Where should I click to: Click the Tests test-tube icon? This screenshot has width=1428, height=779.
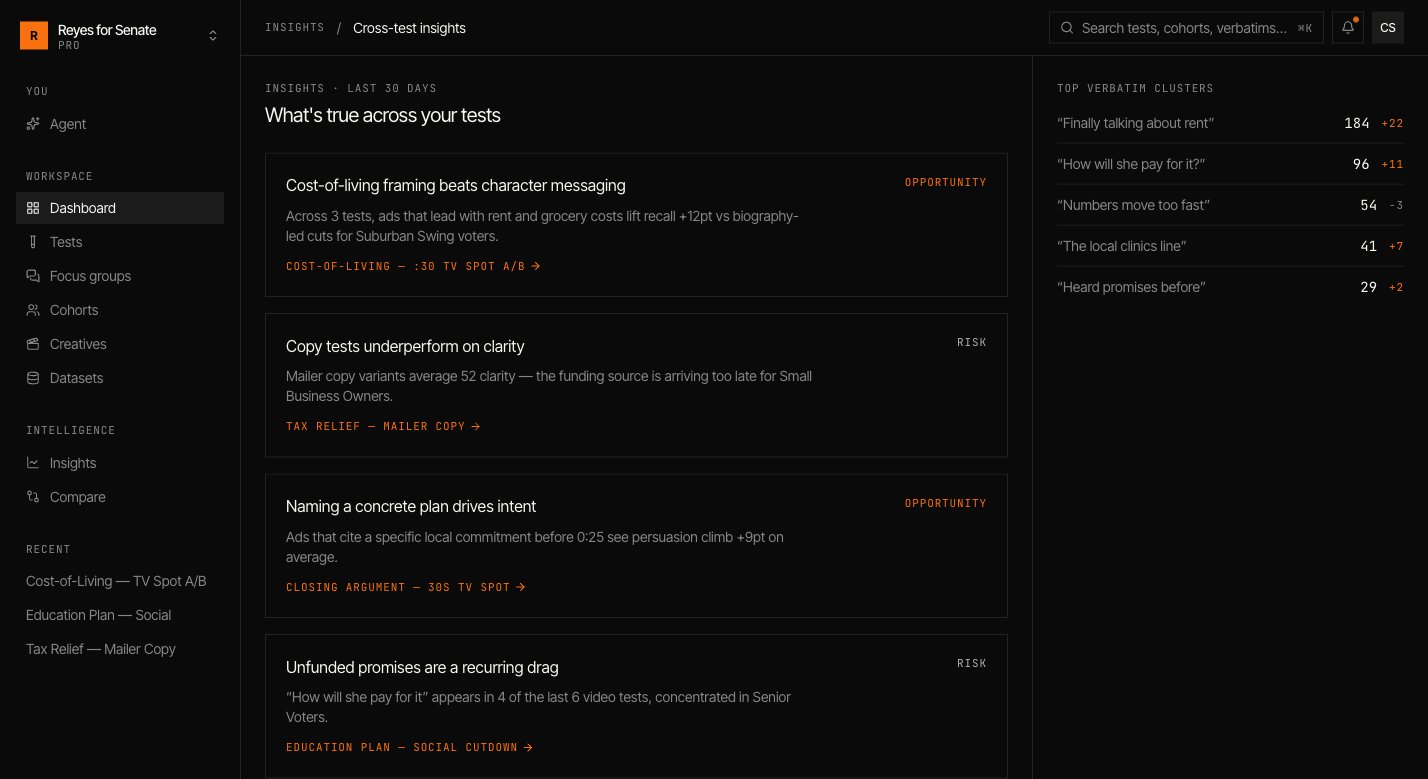click(x=33, y=242)
